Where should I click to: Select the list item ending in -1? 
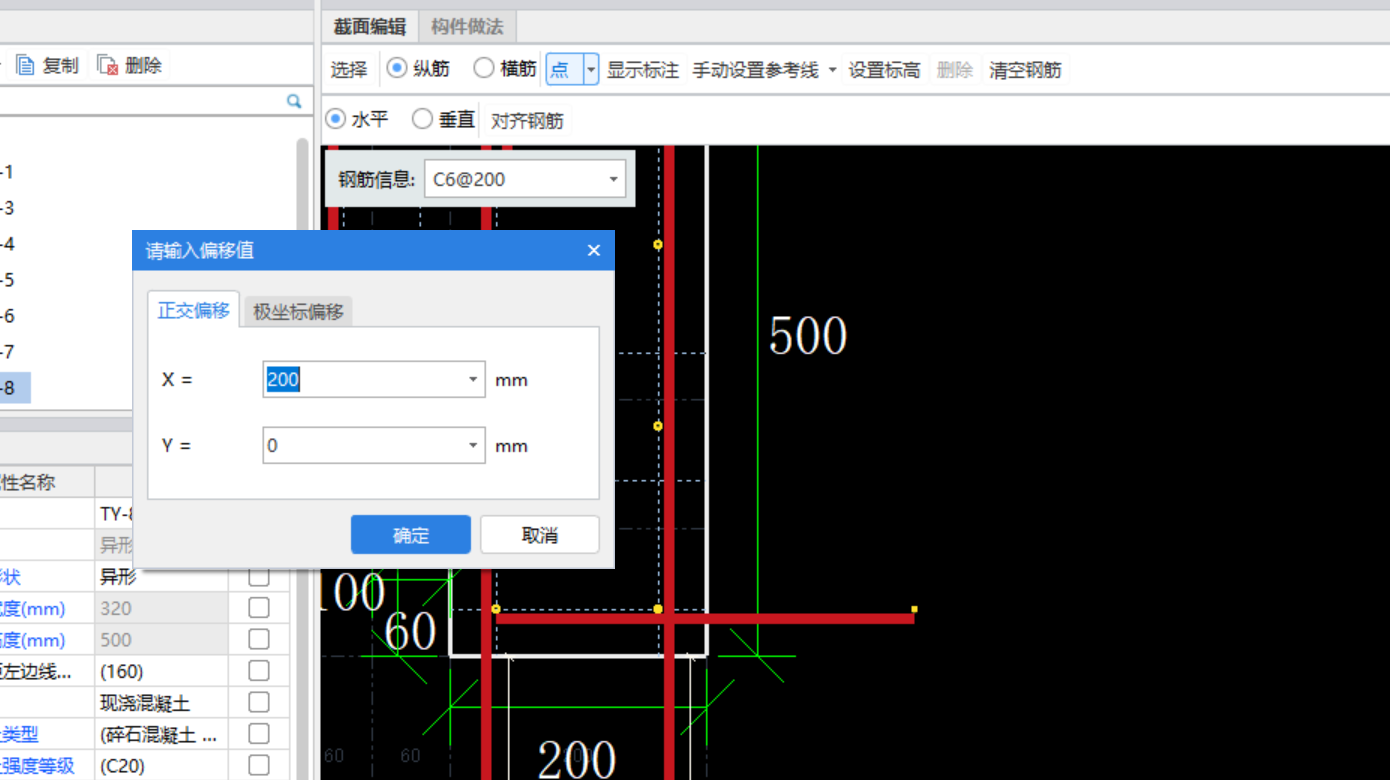tap(7, 172)
